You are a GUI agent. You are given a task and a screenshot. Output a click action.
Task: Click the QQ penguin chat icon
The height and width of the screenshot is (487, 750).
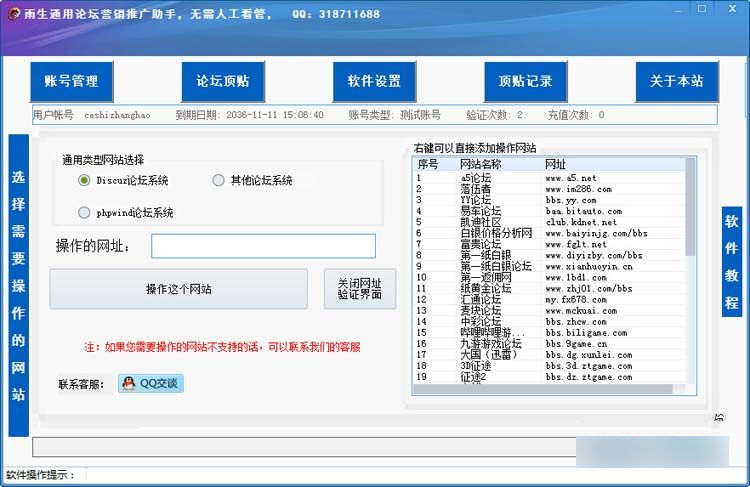(x=129, y=383)
